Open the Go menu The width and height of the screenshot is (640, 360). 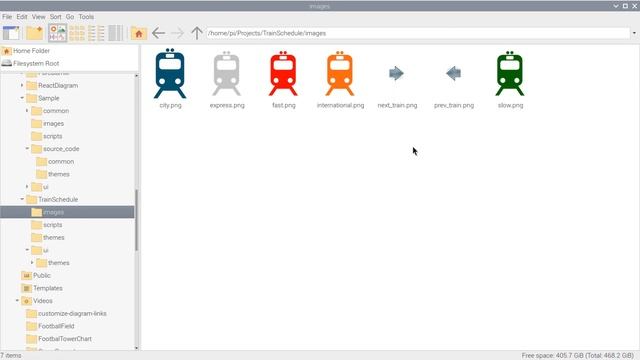click(x=70, y=17)
